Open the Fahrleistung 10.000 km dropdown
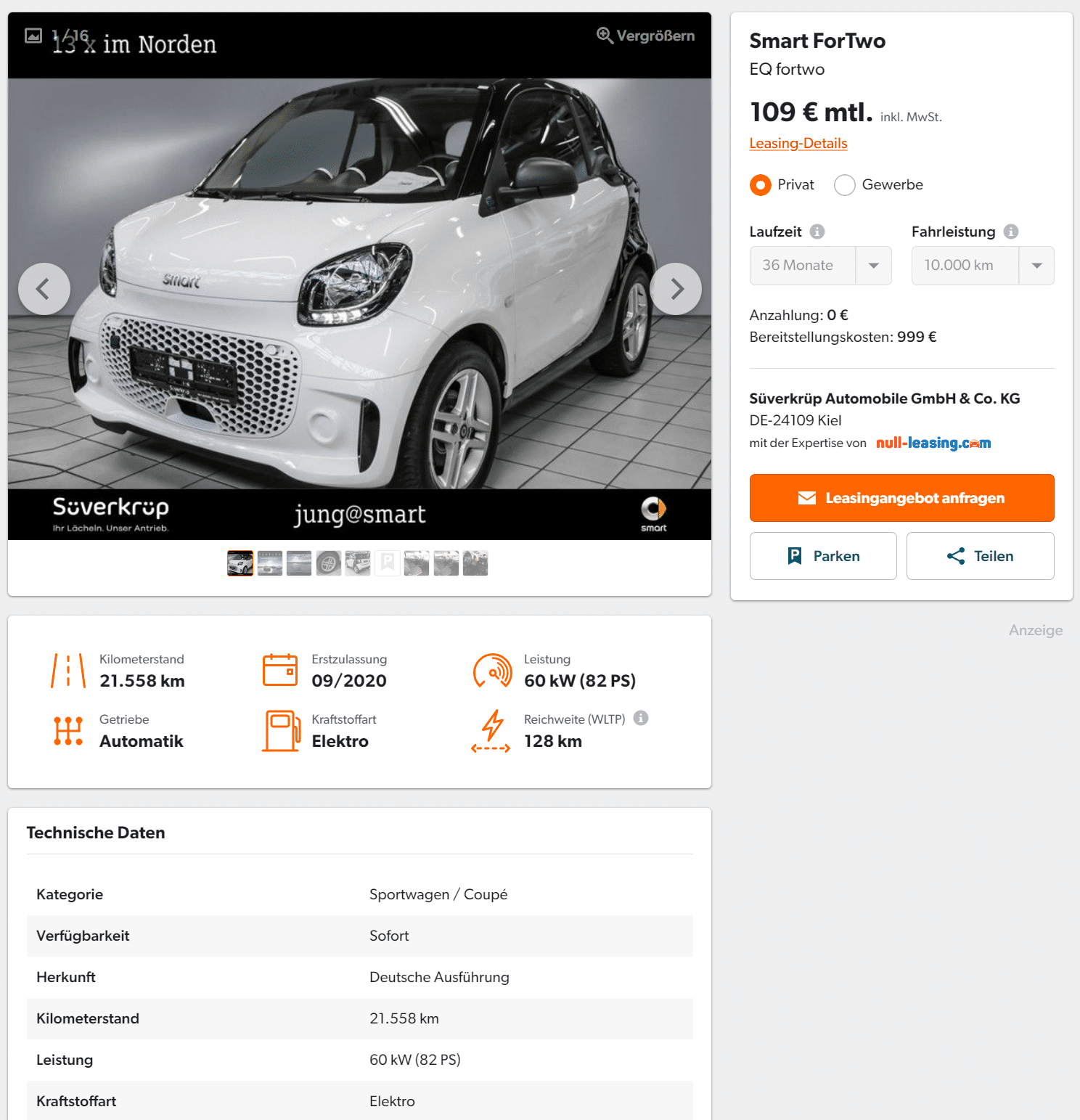The height and width of the screenshot is (1120, 1080). (983, 266)
